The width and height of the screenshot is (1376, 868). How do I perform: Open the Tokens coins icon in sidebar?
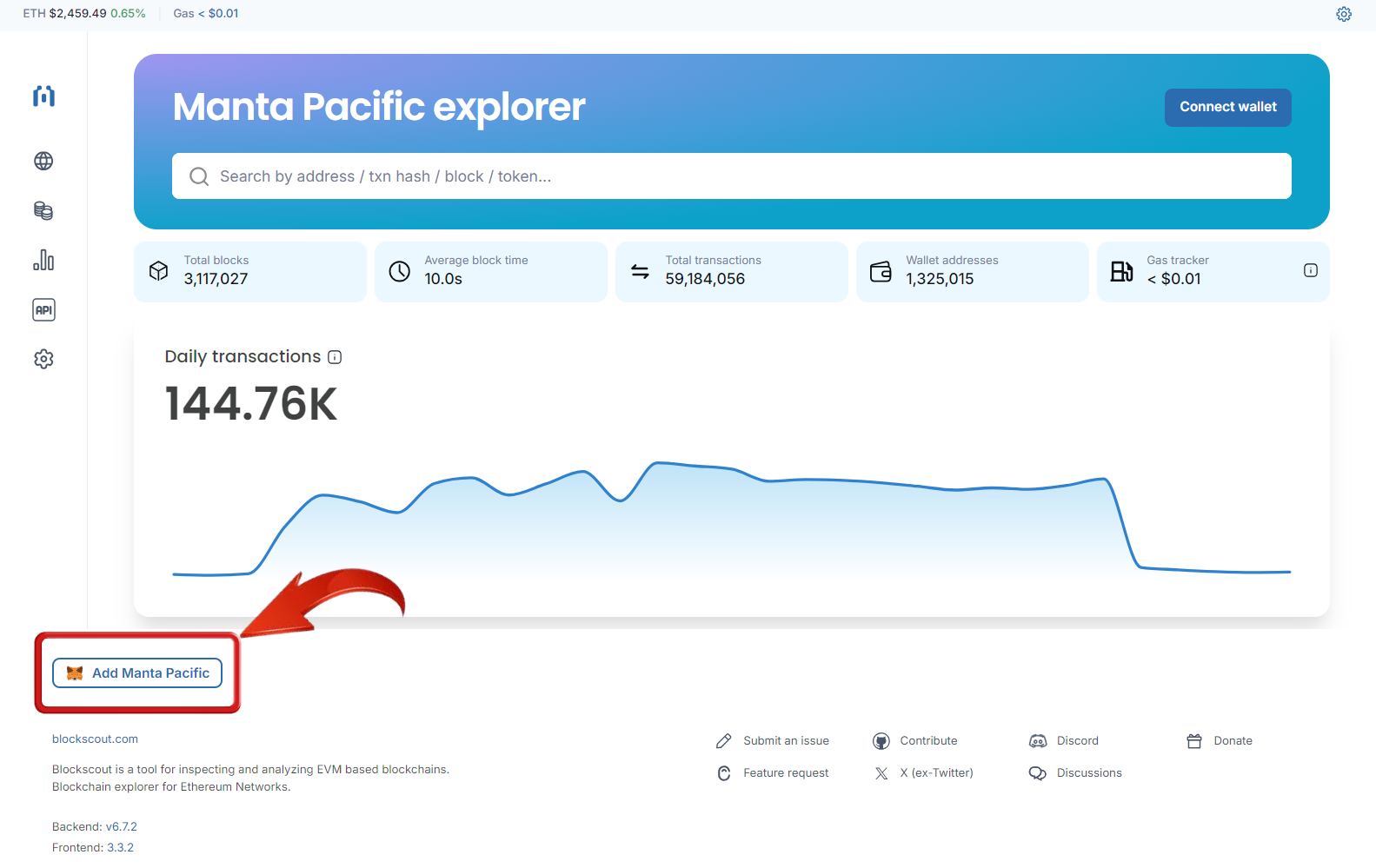pos(43,210)
